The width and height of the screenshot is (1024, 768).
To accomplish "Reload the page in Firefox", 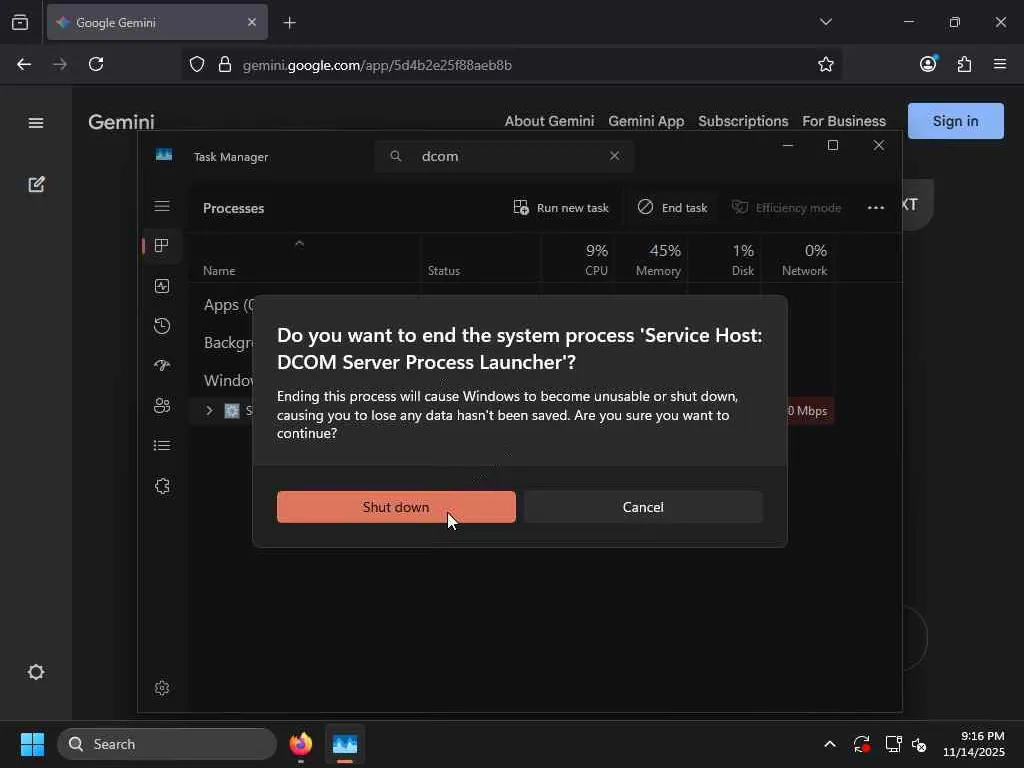I will (x=96, y=64).
